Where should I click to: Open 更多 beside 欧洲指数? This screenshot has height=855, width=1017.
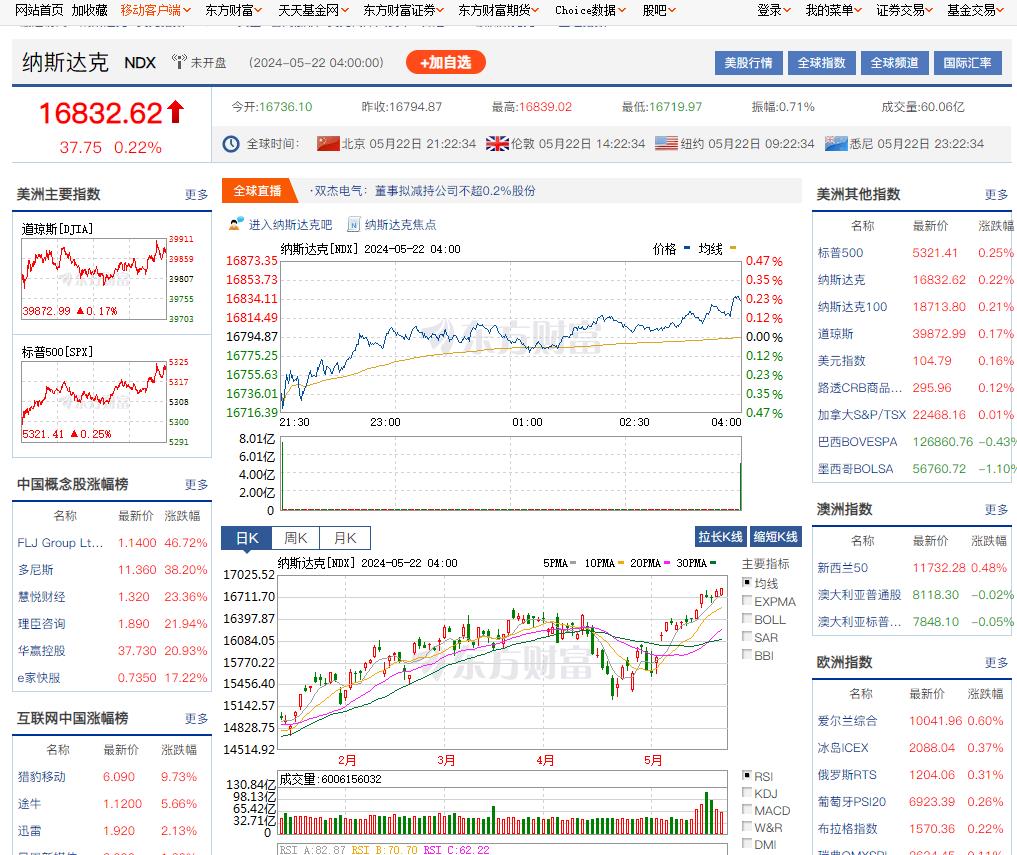(996, 662)
